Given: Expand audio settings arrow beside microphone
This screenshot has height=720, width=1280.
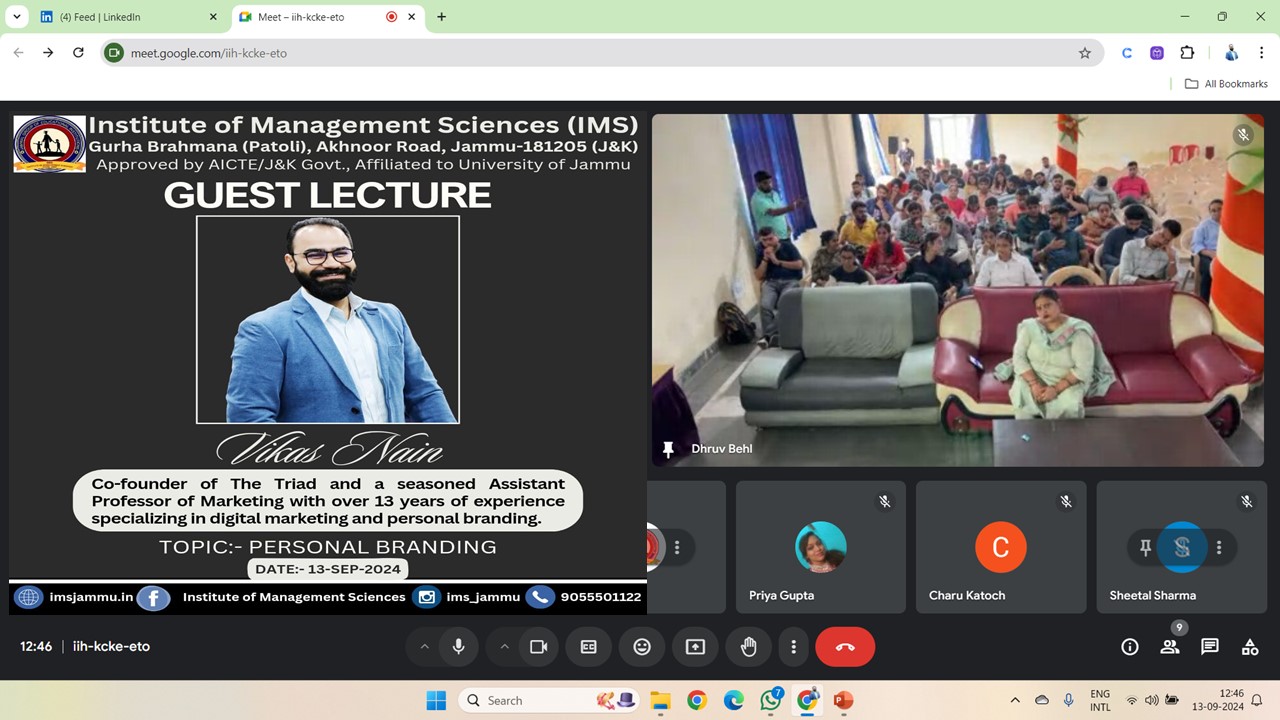Looking at the screenshot, I should click(424, 647).
